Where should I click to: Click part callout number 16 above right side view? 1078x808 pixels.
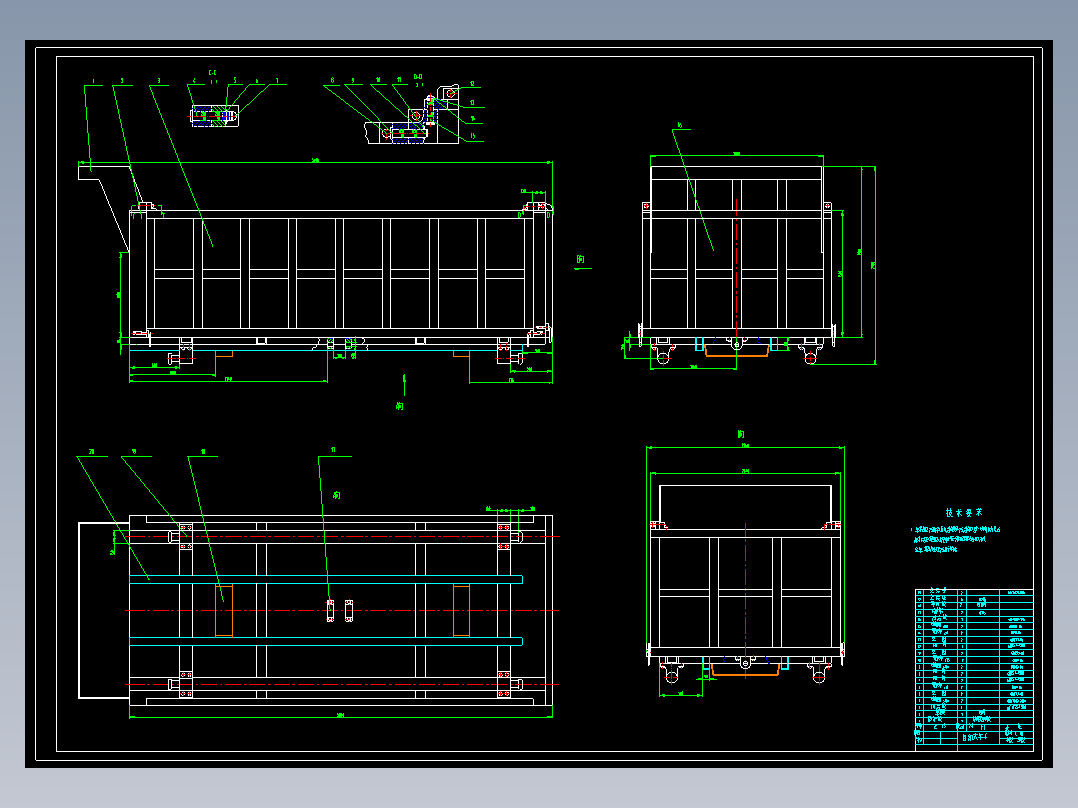click(x=680, y=125)
